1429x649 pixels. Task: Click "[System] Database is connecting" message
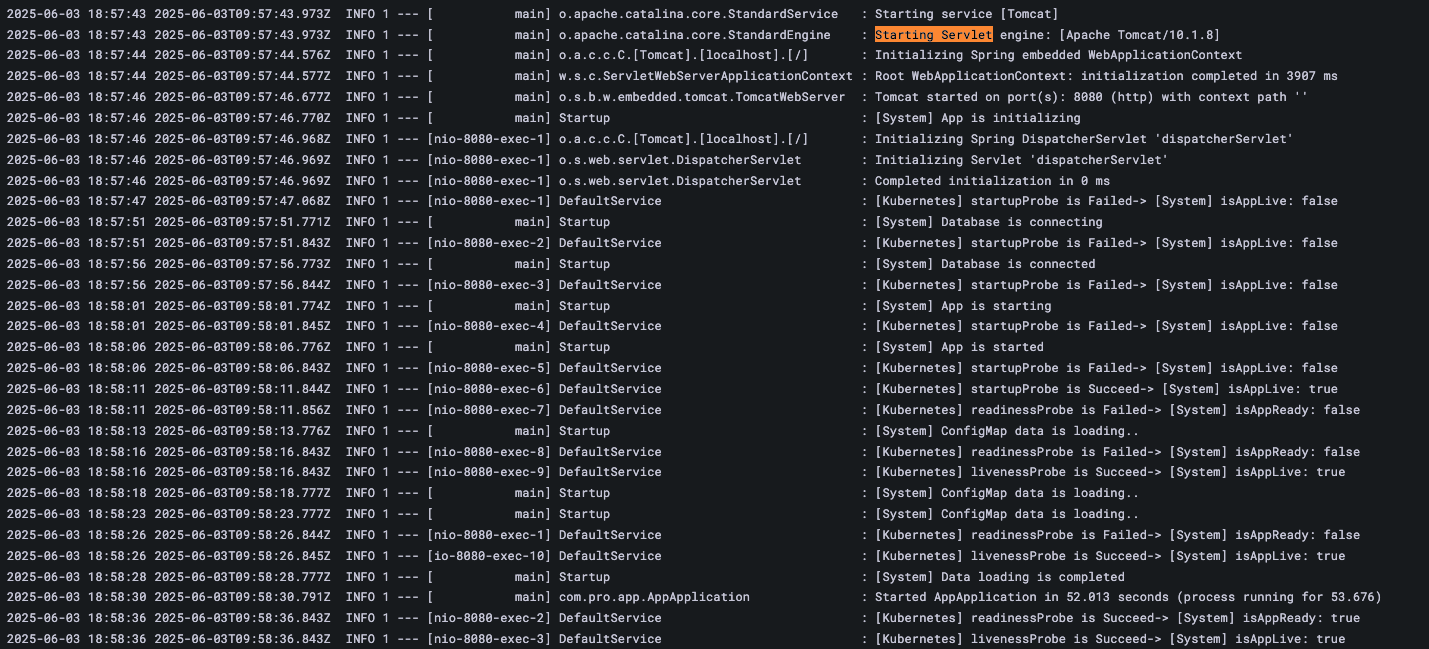point(988,222)
